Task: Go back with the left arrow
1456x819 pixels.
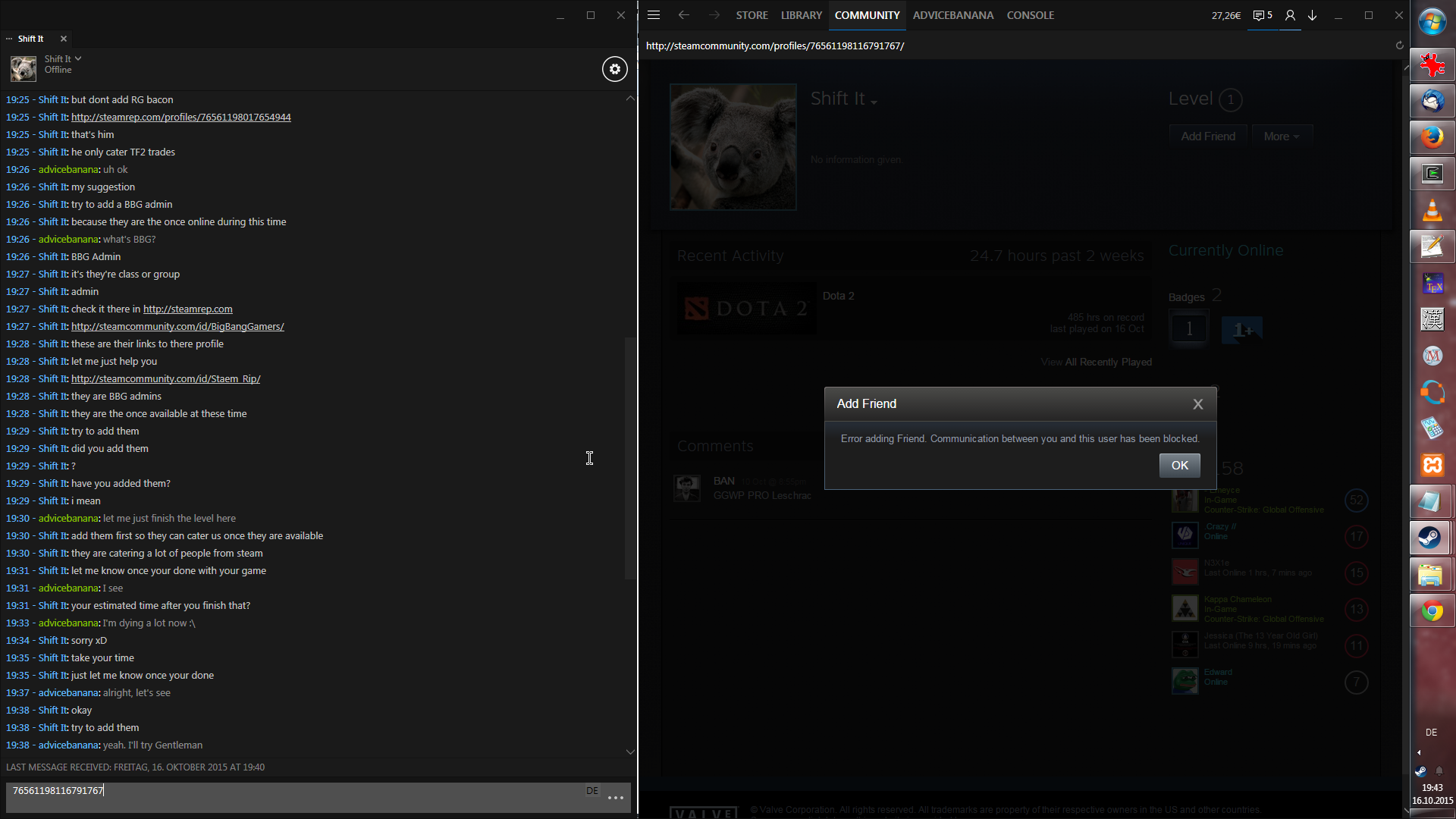Action: pos(683,15)
